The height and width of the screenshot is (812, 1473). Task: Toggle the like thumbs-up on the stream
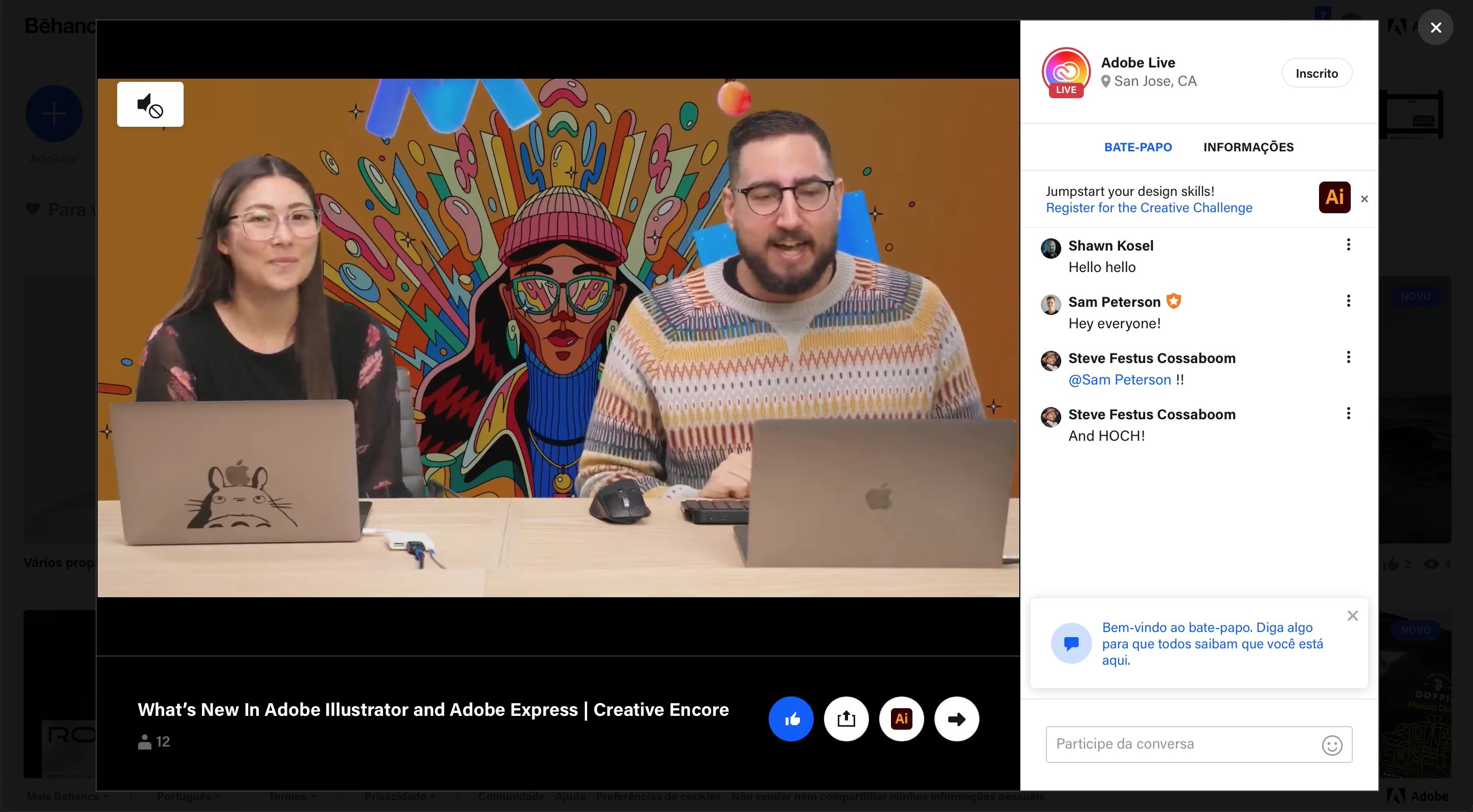point(791,719)
